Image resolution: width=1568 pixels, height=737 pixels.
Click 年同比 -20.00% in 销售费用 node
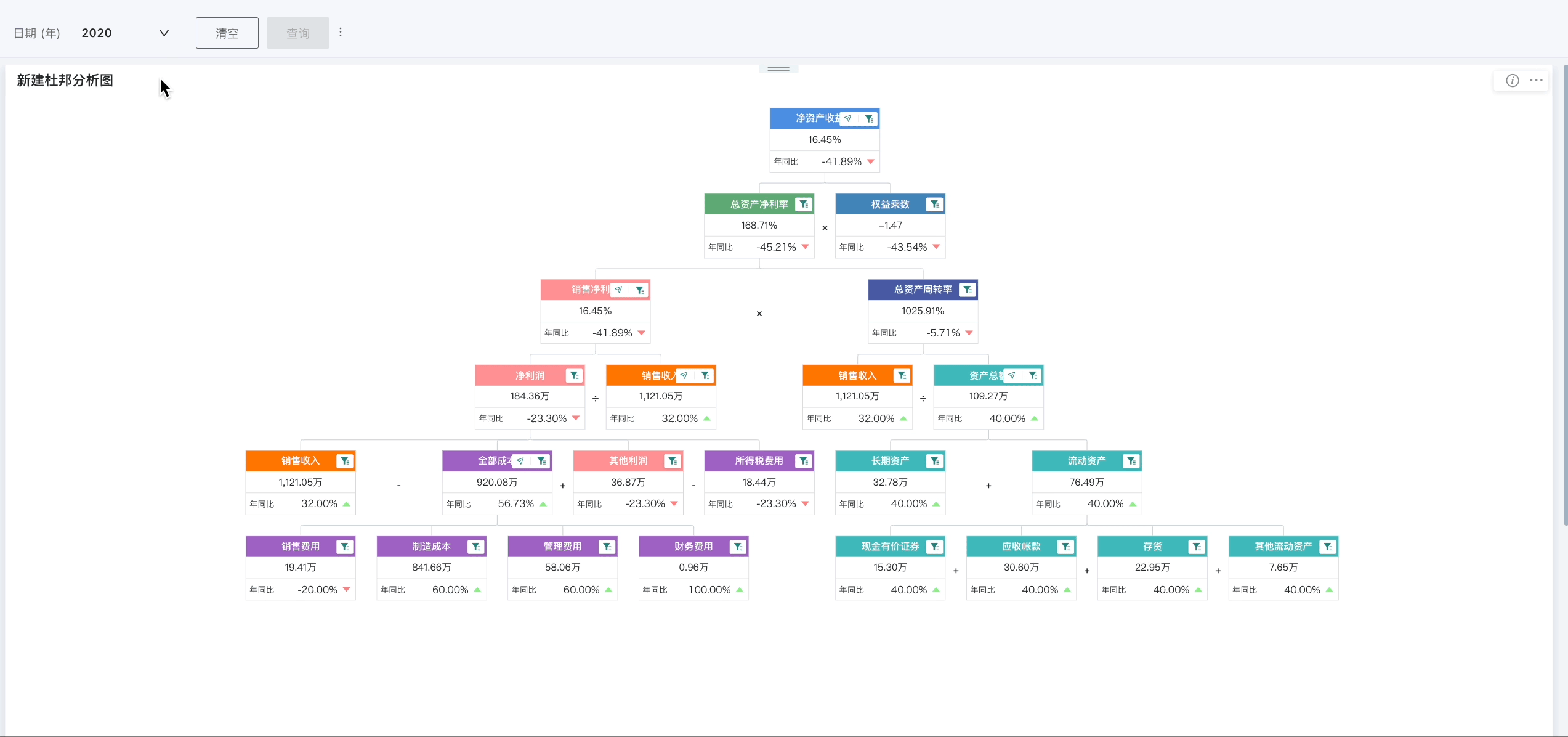click(301, 590)
